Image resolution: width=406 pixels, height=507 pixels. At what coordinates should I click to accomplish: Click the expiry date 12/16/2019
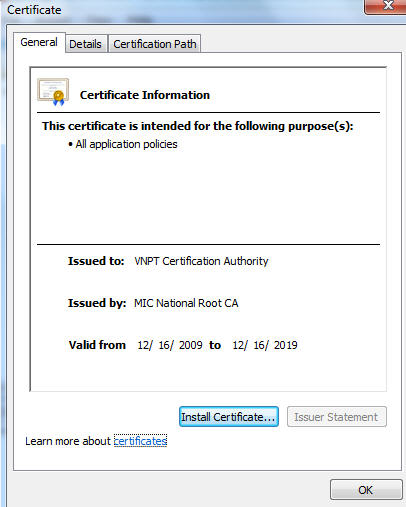tap(265, 345)
